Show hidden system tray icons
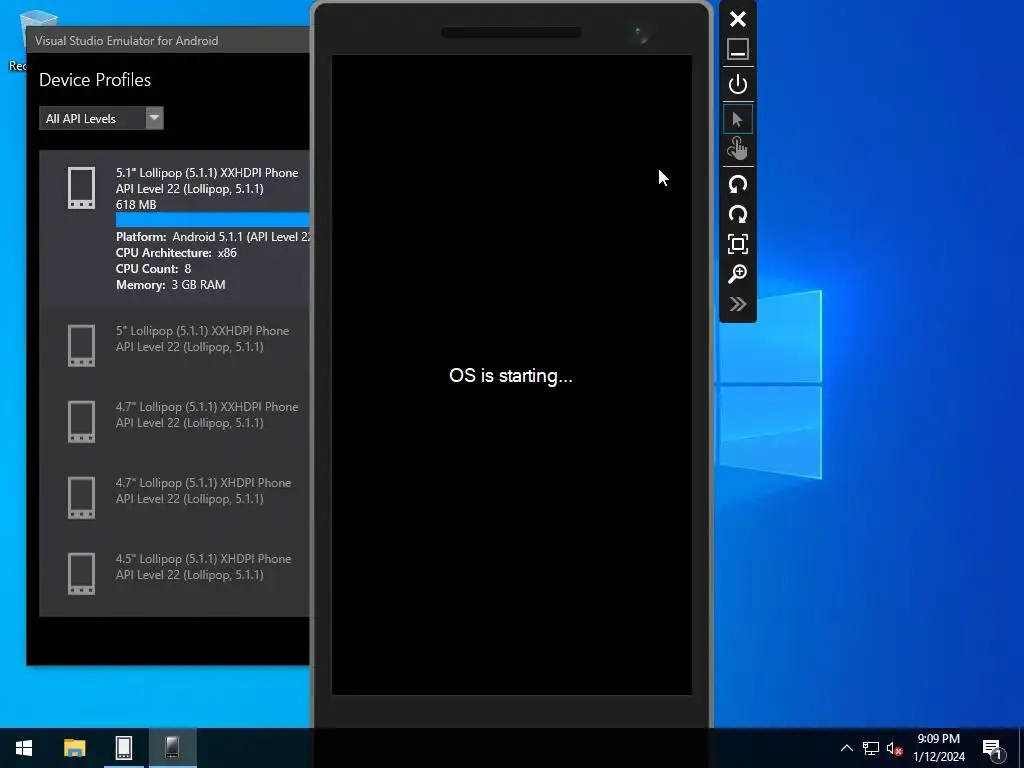This screenshot has width=1024, height=768. [846, 748]
